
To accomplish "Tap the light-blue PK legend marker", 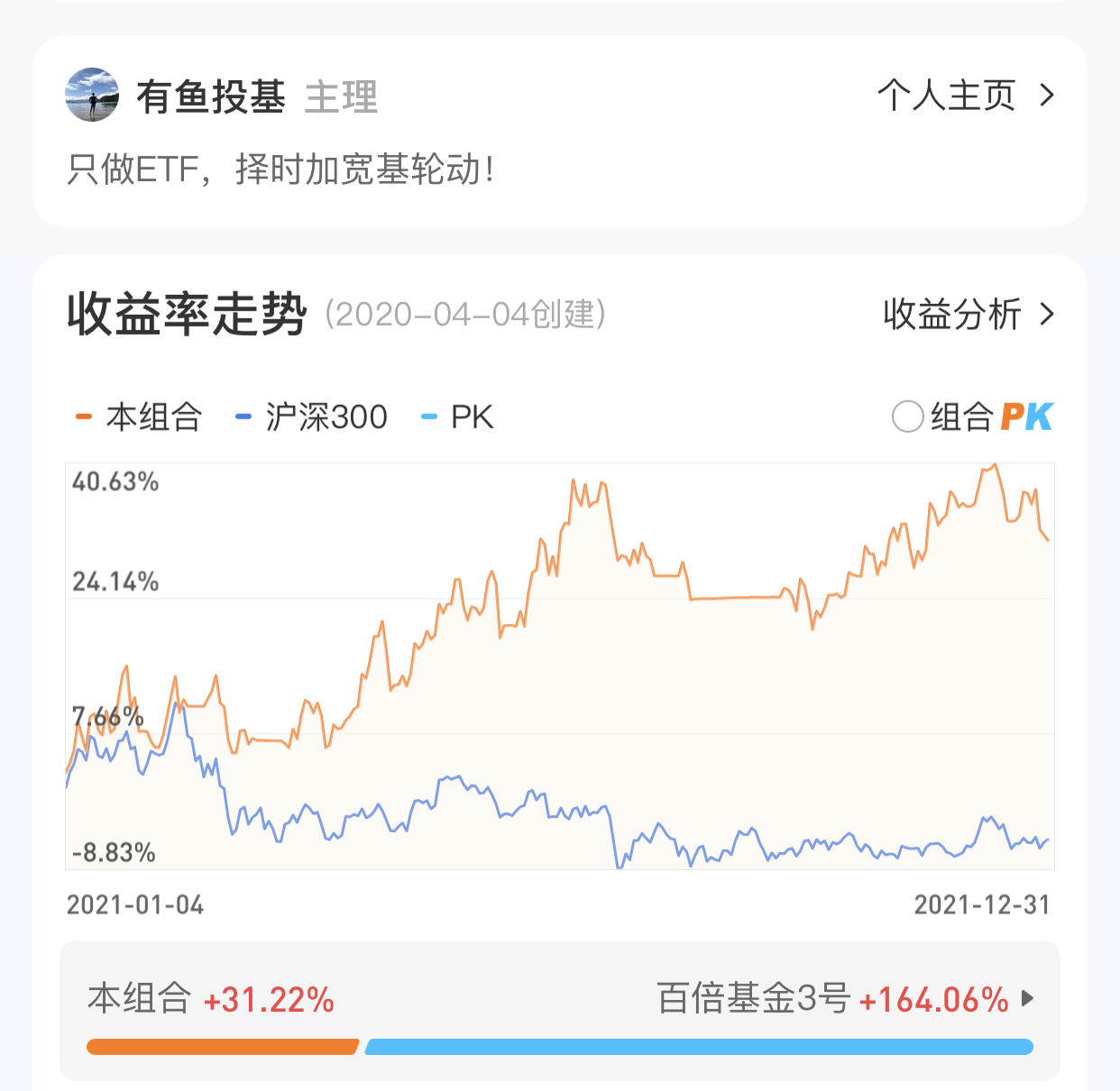I will [x=429, y=417].
